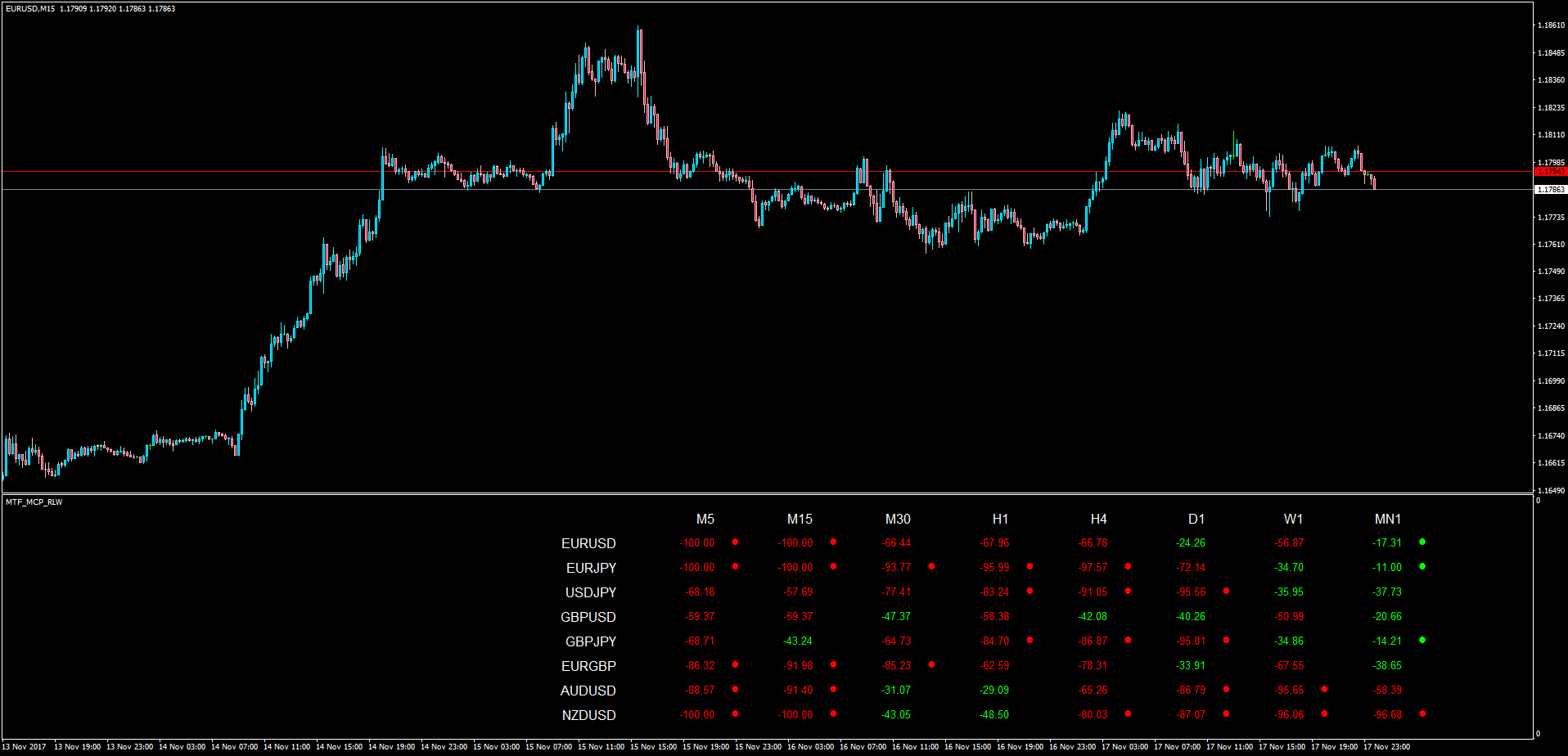Viewport: 1568px width, 756px height.
Task: Click the red dot beside GBPJPY H1 value
Action: coord(1030,640)
